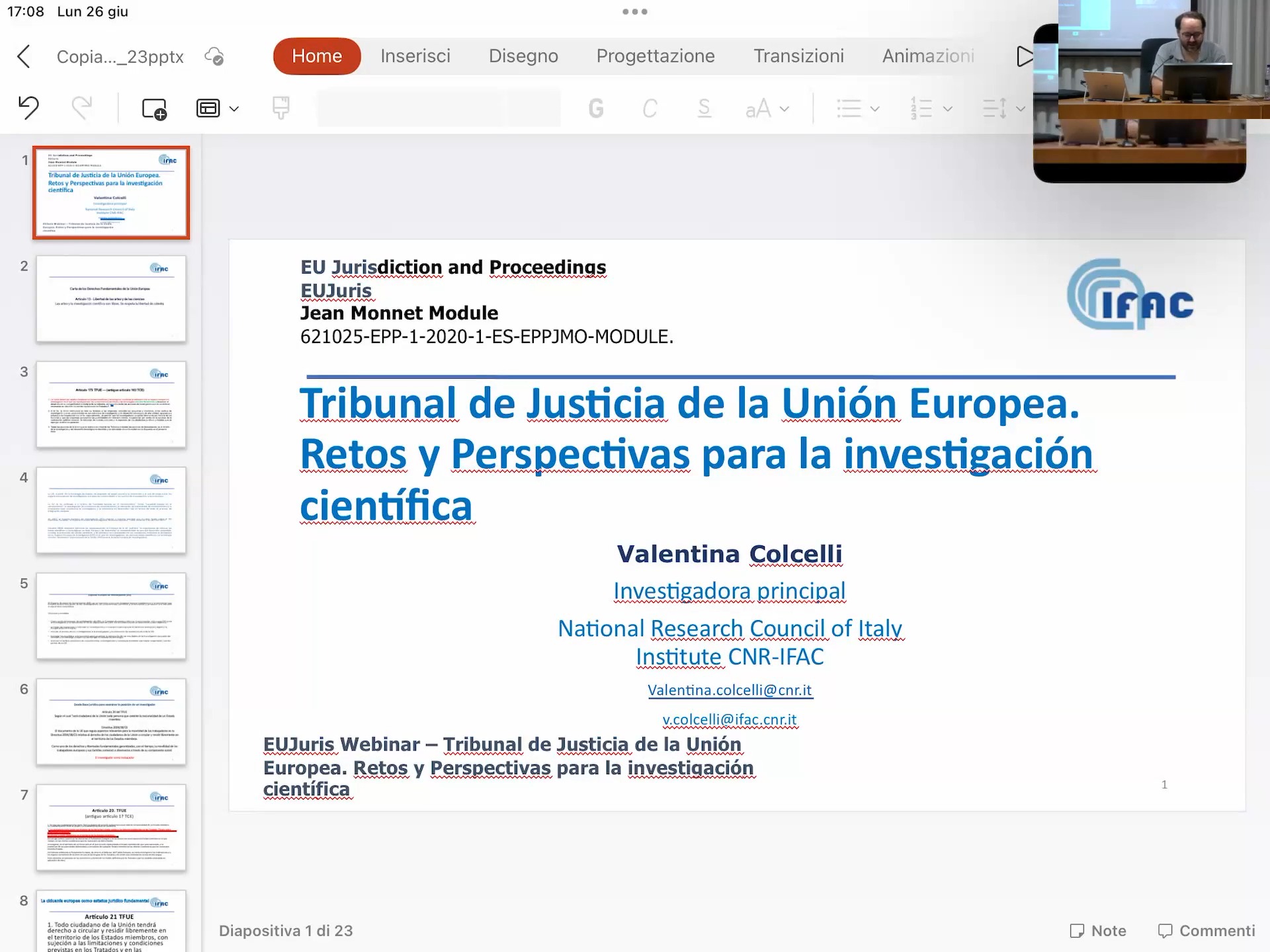Open the Transizioni tab
1270x952 pixels.
pyautogui.click(x=799, y=56)
